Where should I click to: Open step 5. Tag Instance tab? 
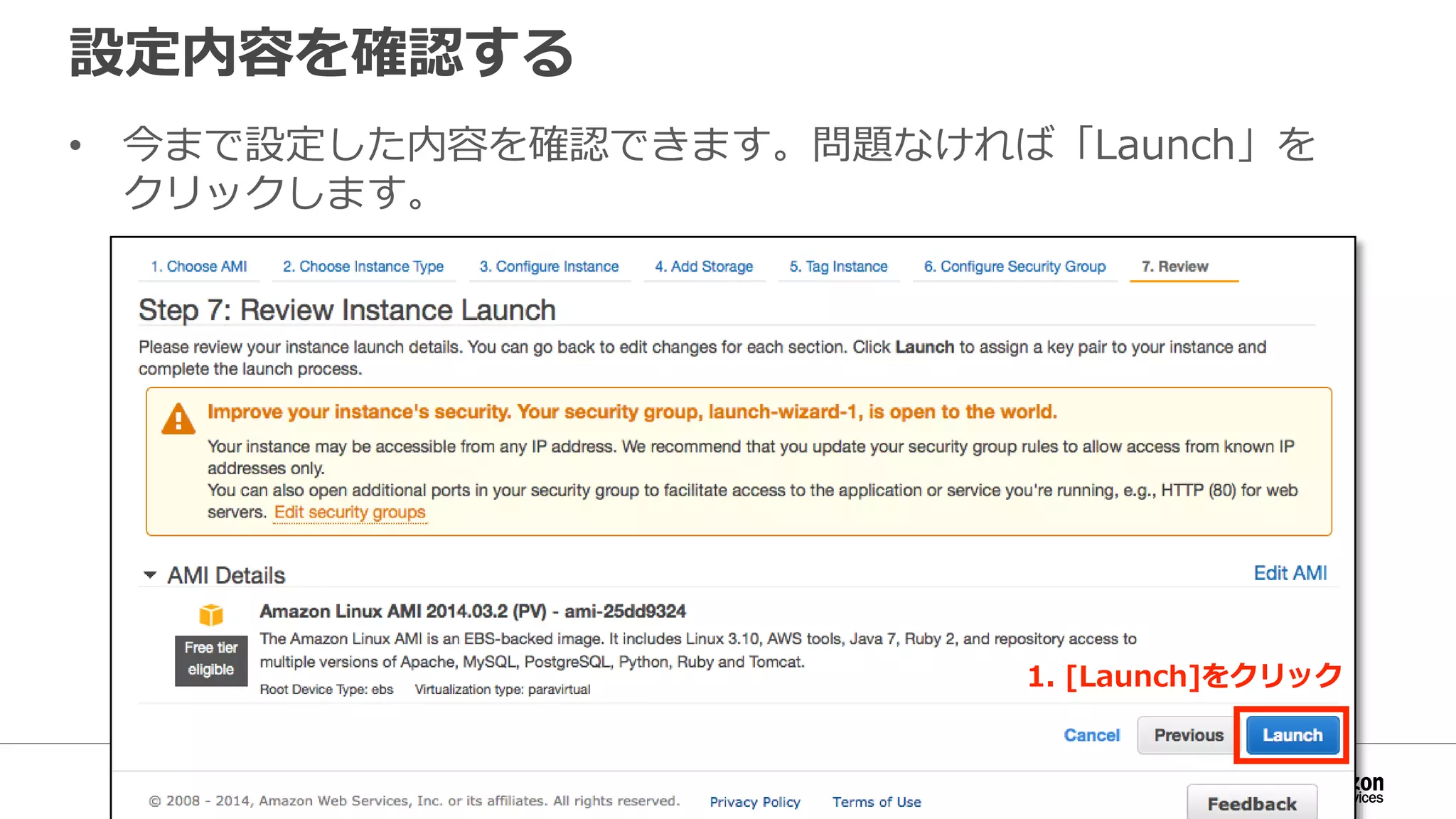pyautogui.click(x=838, y=267)
